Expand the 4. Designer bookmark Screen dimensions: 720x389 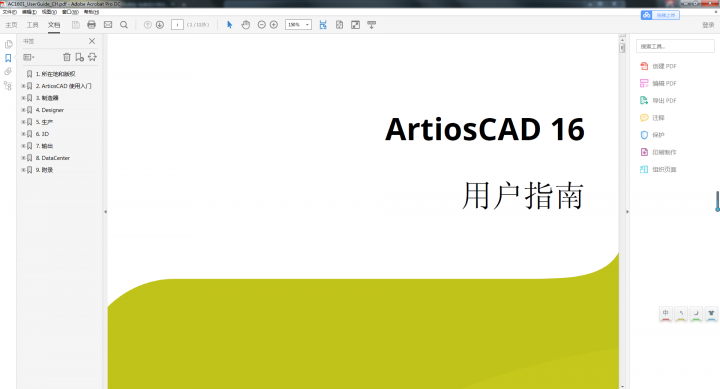click(23, 110)
